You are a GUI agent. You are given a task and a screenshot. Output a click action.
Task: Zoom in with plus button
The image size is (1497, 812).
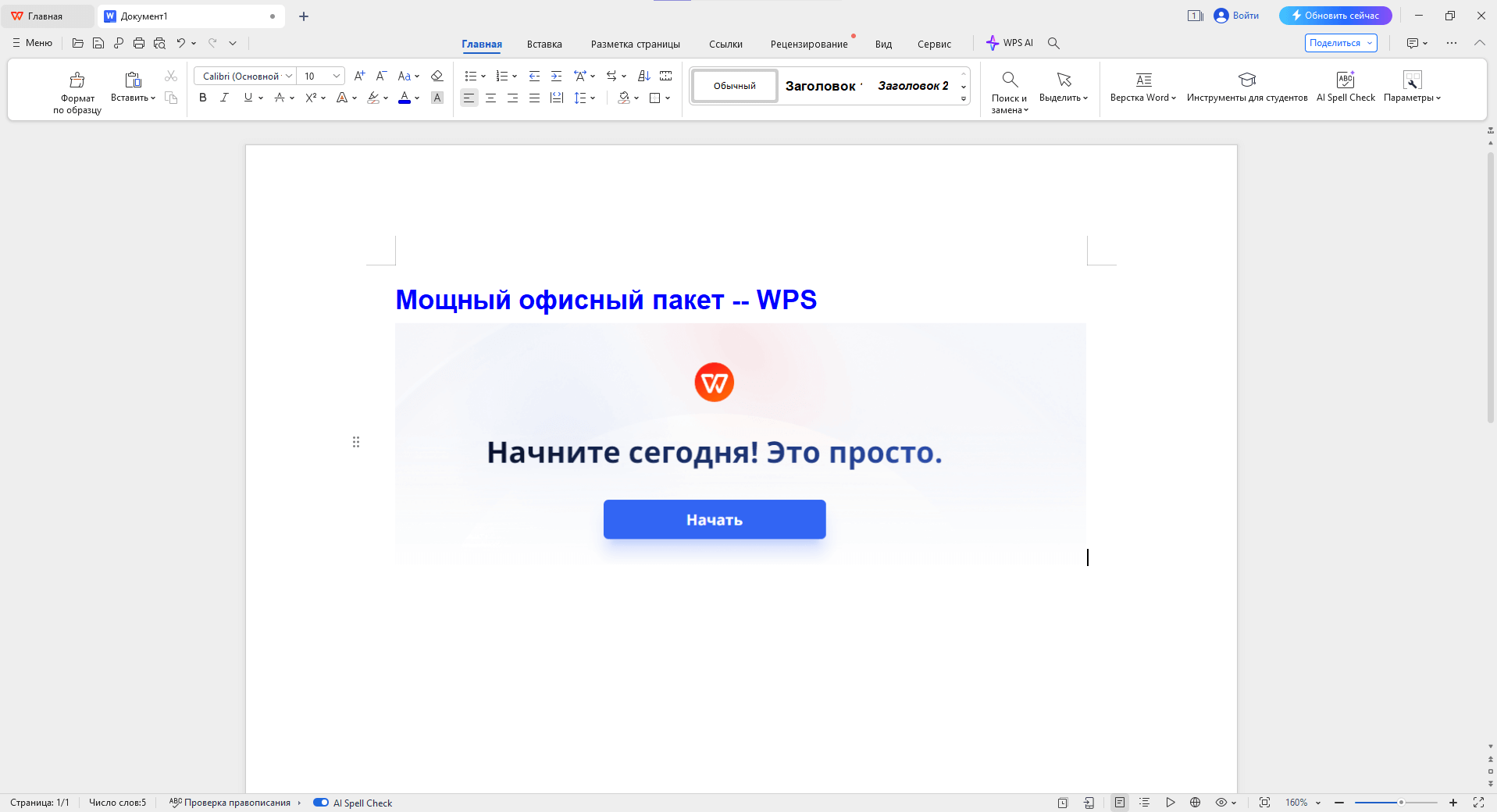click(x=1453, y=803)
